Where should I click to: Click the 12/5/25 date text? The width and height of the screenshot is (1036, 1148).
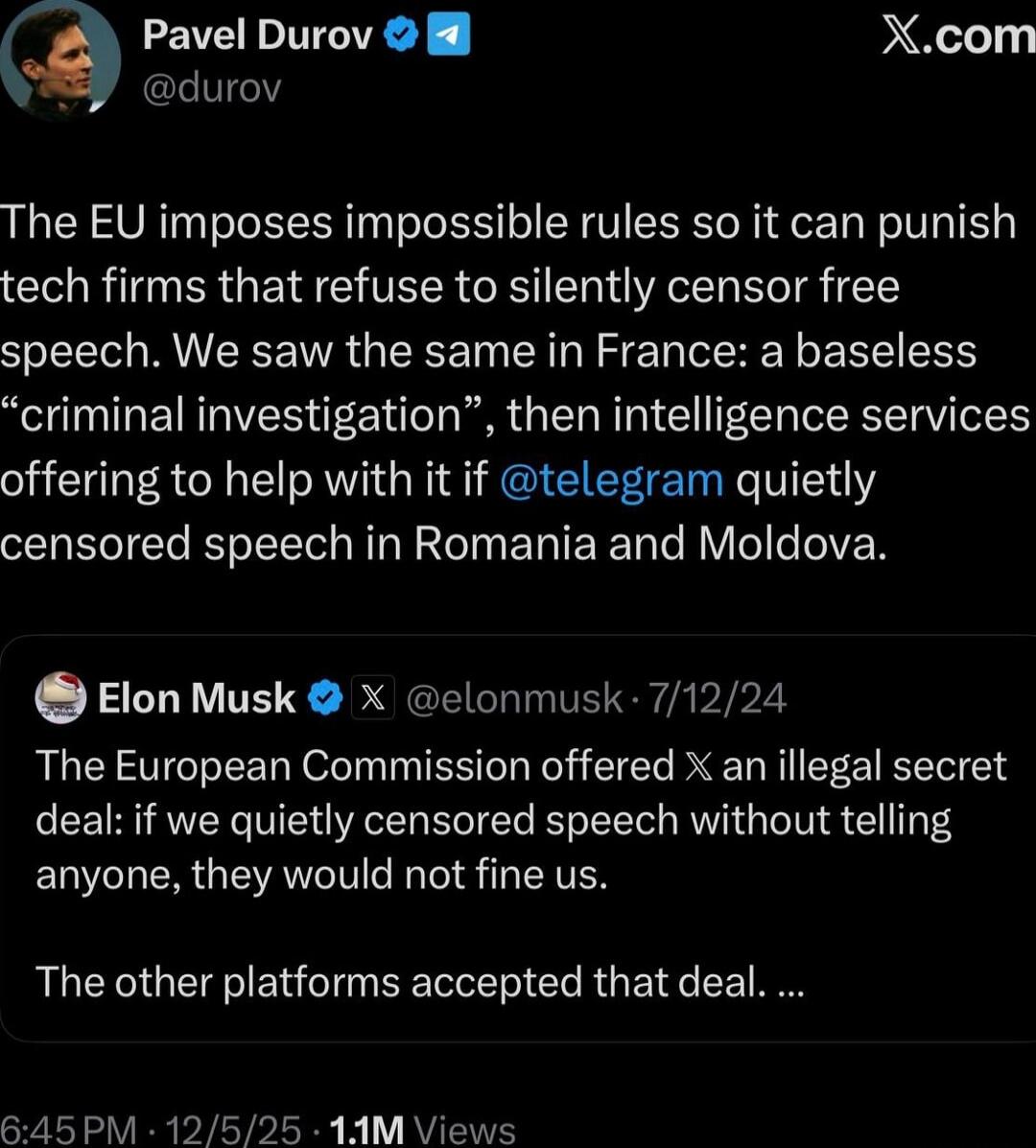(x=231, y=1131)
